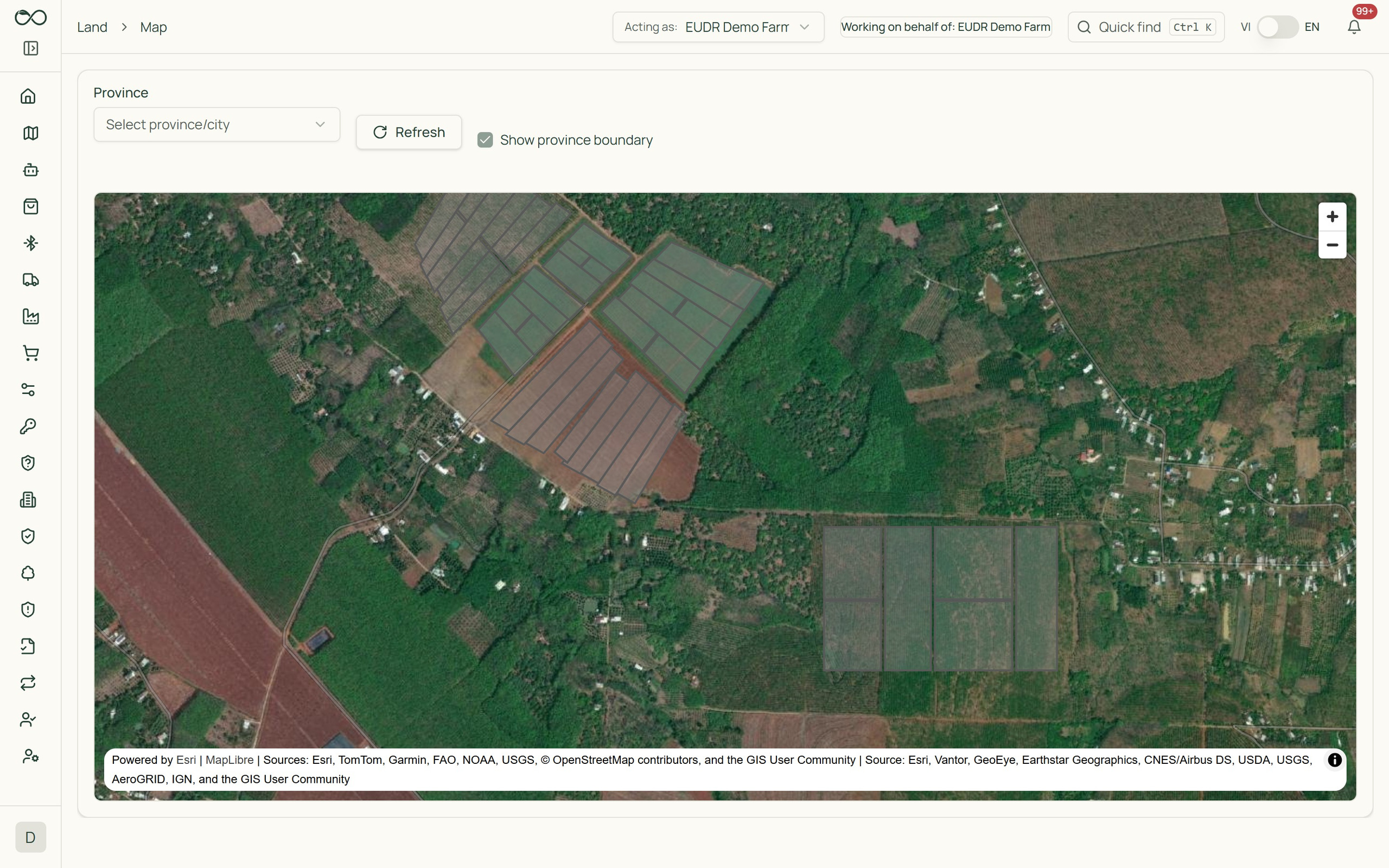Open the delivery truck sidebar icon
Image resolution: width=1389 pixels, height=868 pixels.
tap(30, 280)
